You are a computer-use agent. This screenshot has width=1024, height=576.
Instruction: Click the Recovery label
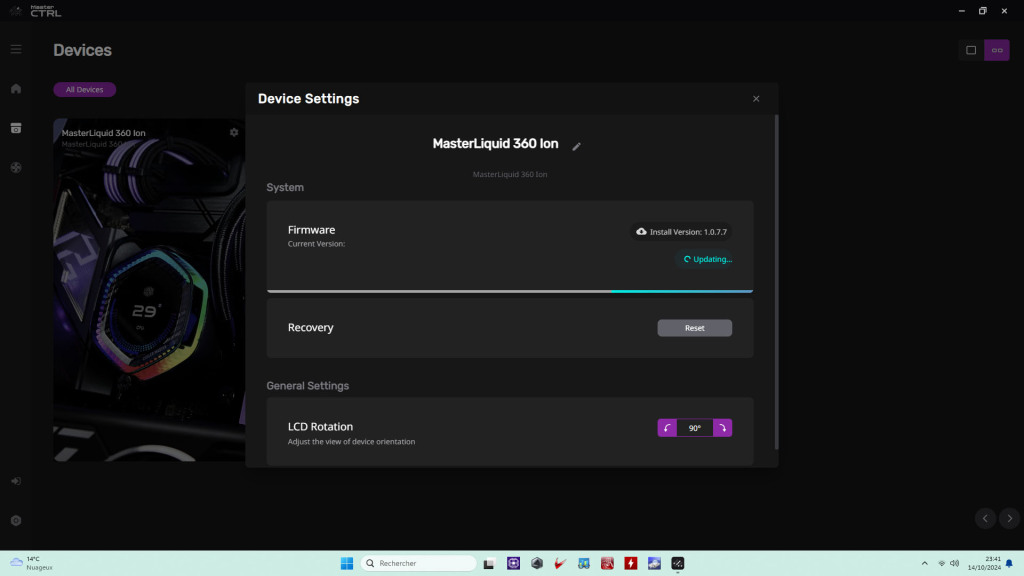[310, 327]
